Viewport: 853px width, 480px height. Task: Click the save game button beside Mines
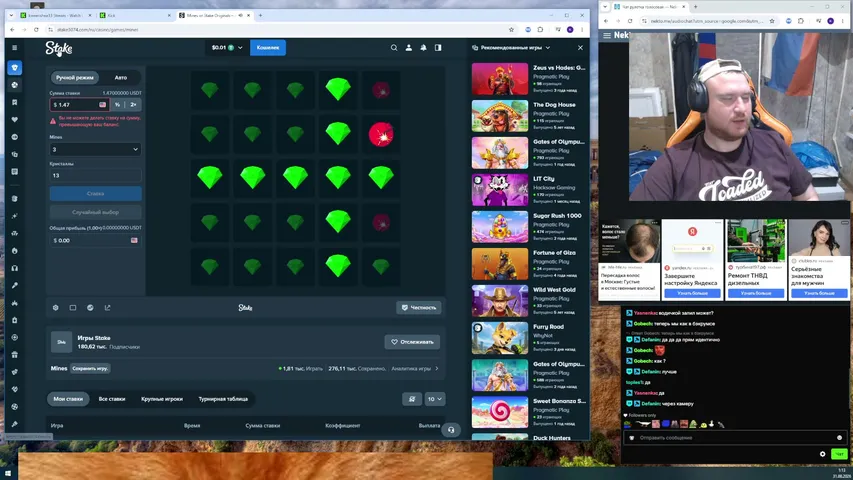coord(90,368)
